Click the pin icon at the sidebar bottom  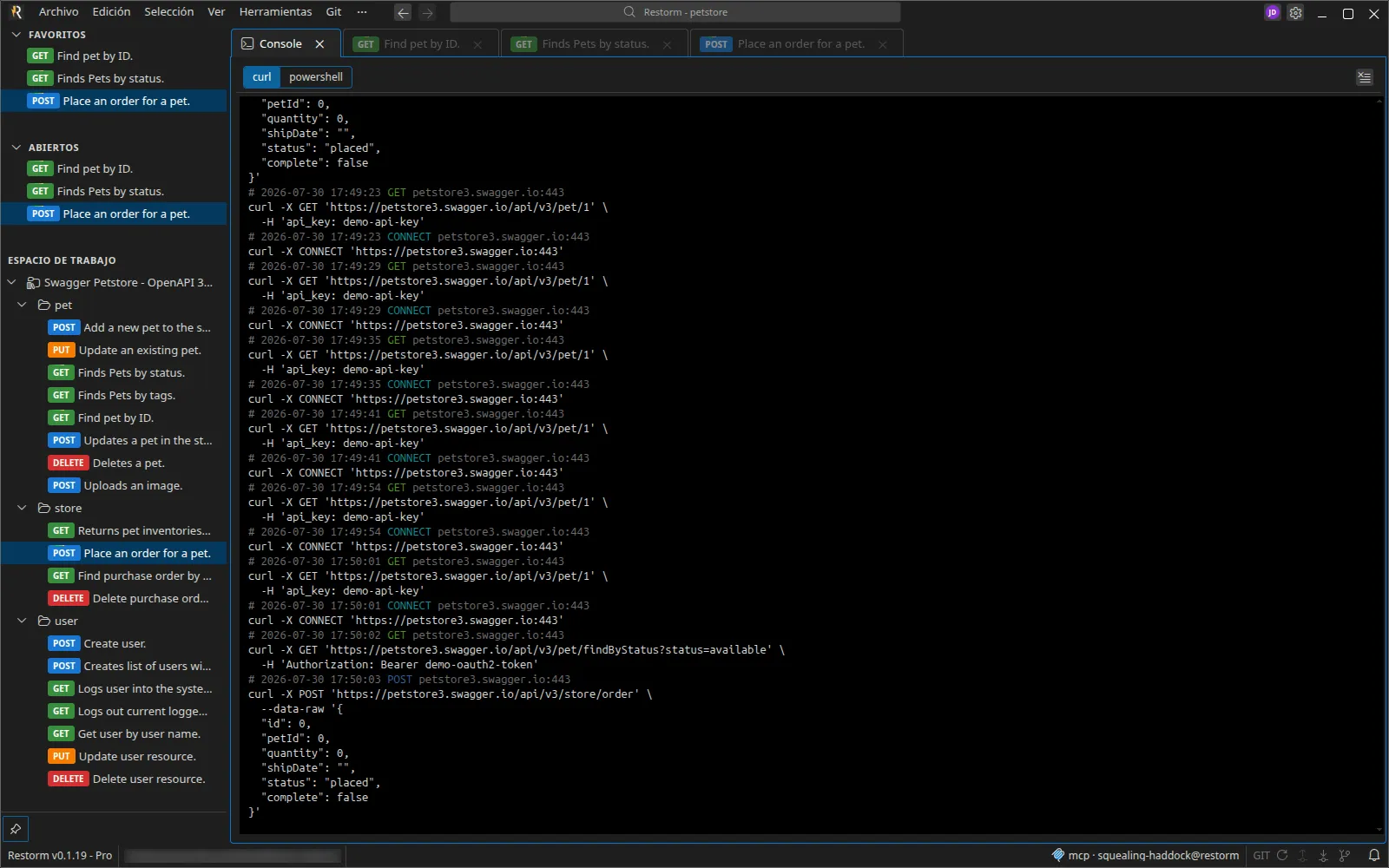16,829
